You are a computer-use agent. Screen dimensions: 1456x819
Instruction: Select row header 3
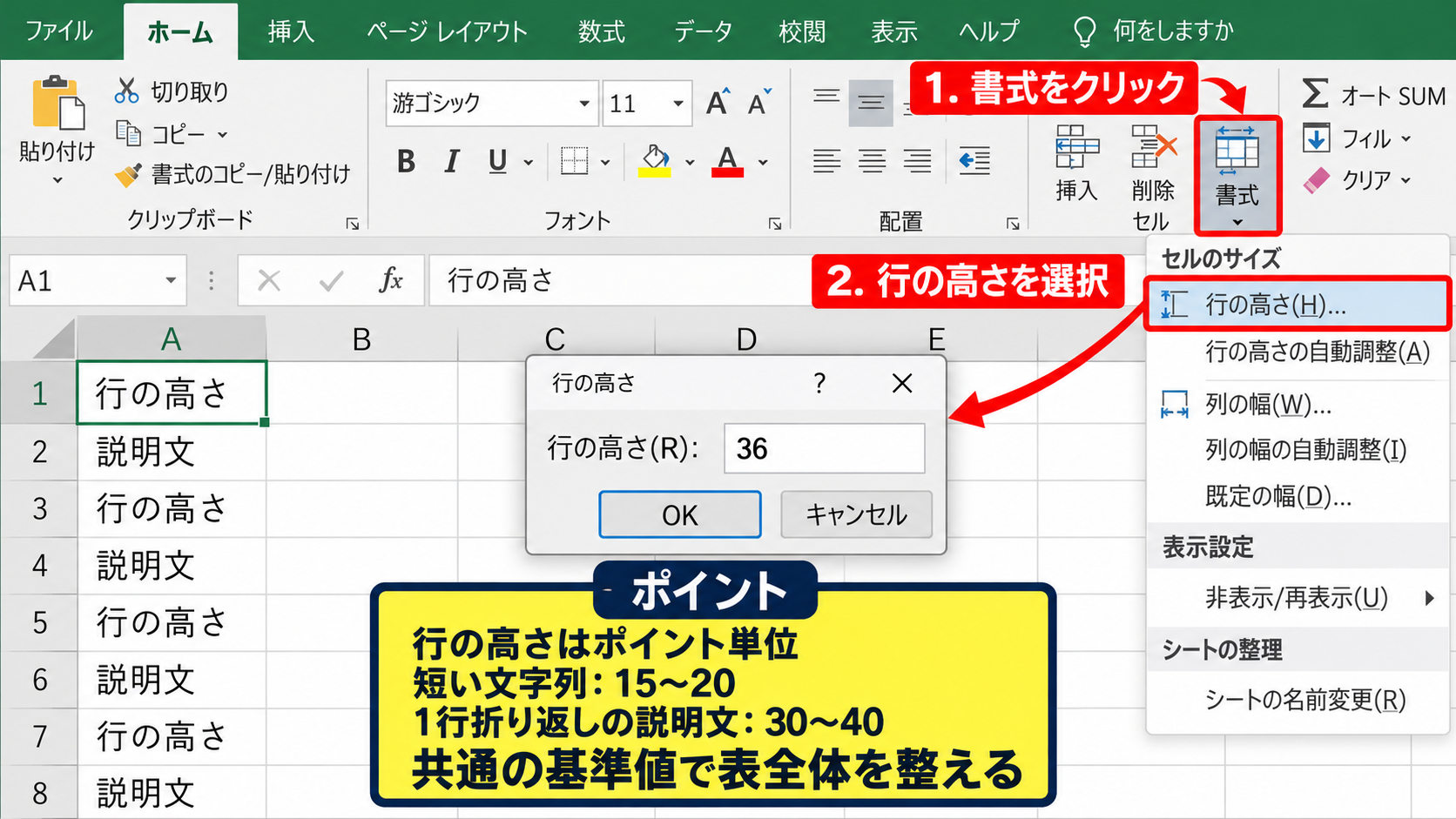pos(39,508)
